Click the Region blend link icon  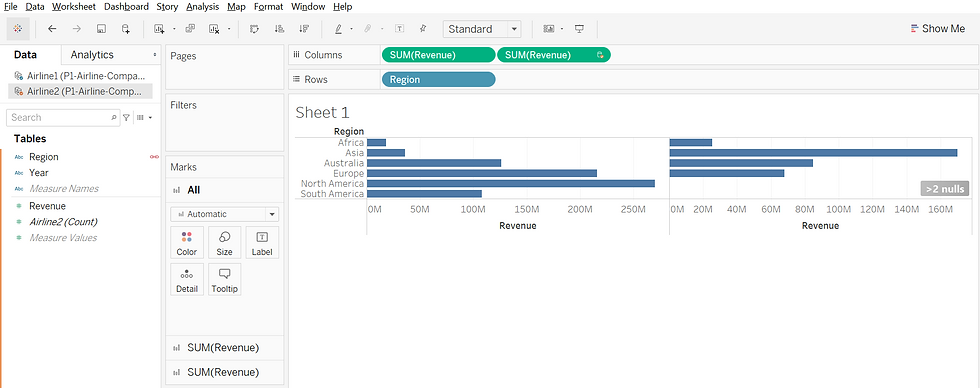pyautogui.click(x=154, y=157)
